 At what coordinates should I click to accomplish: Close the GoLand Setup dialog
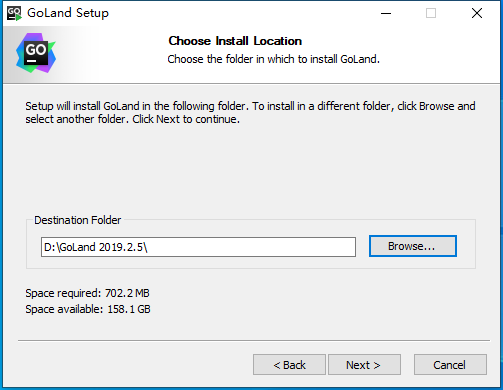[477, 13]
